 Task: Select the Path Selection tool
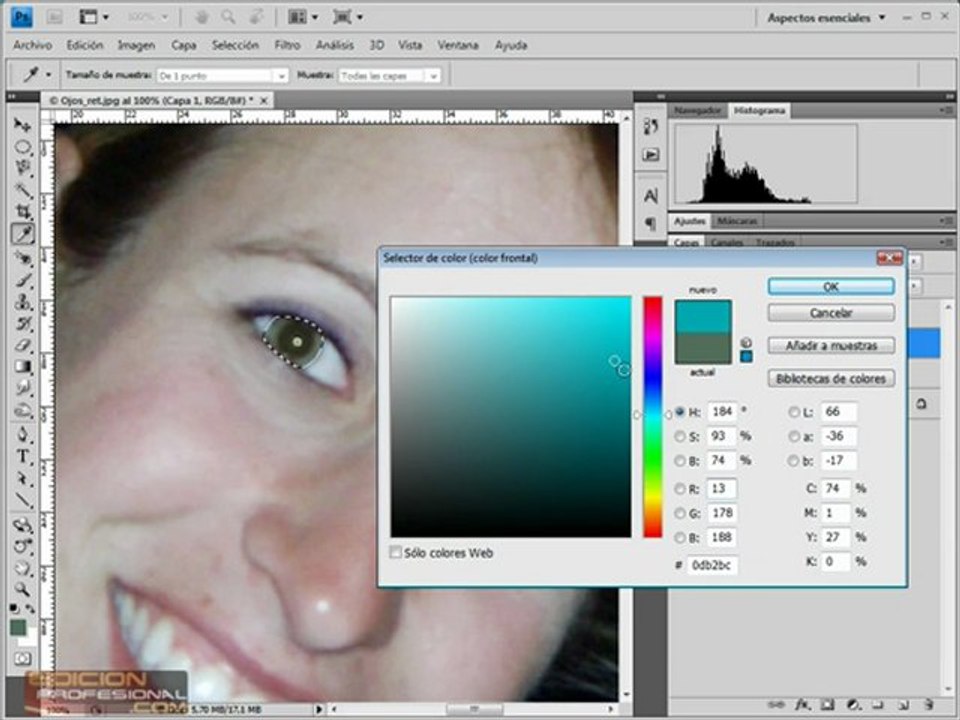click(23, 478)
